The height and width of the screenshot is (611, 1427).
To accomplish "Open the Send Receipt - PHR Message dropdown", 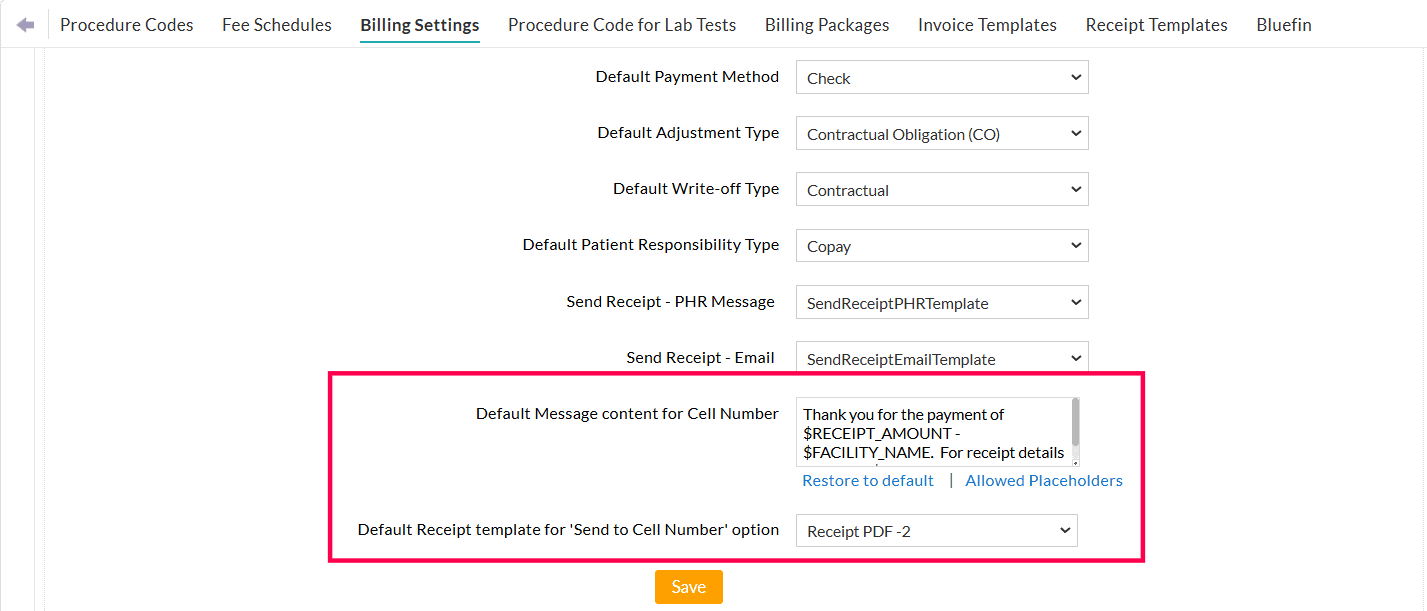I will click(940, 302).
